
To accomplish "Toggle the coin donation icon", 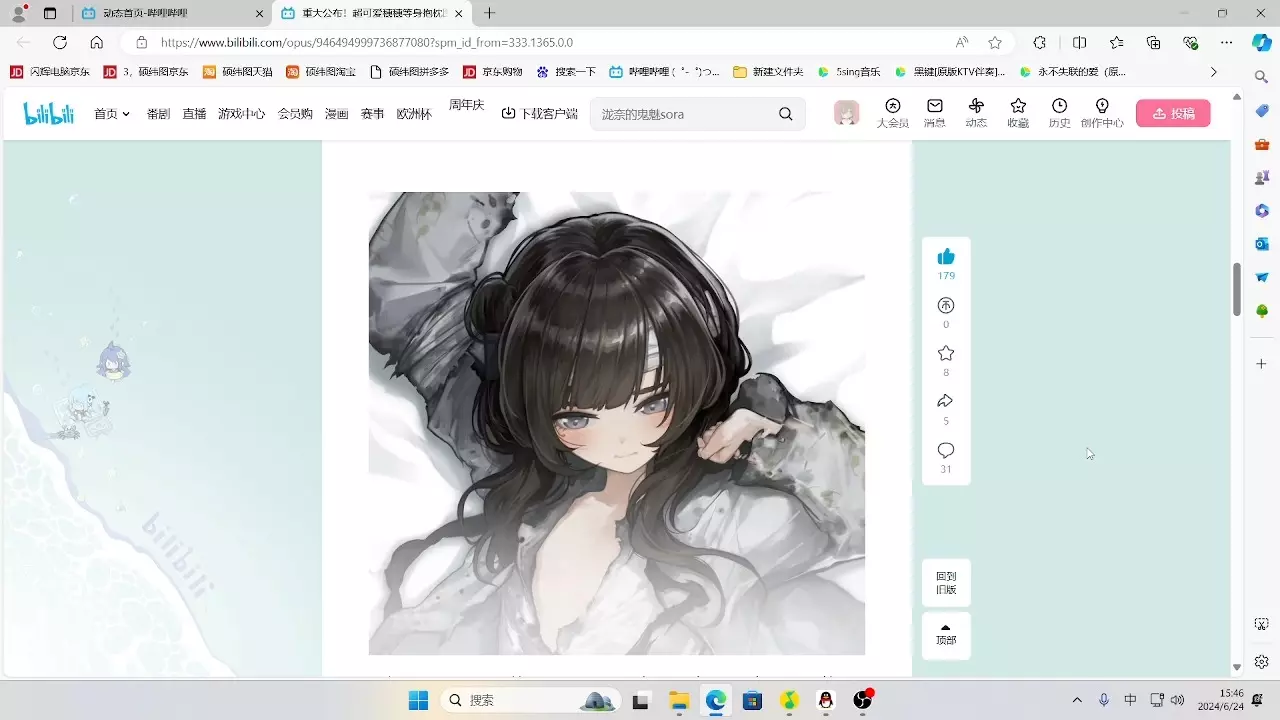I will (x=946, y=305).
